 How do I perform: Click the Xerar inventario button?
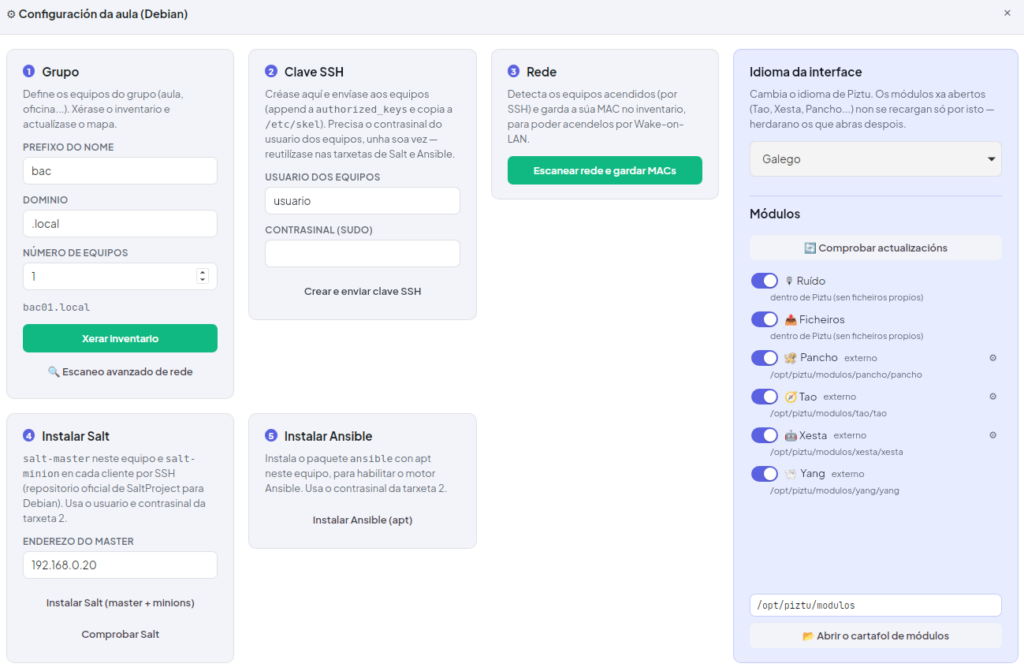(120, 338)
